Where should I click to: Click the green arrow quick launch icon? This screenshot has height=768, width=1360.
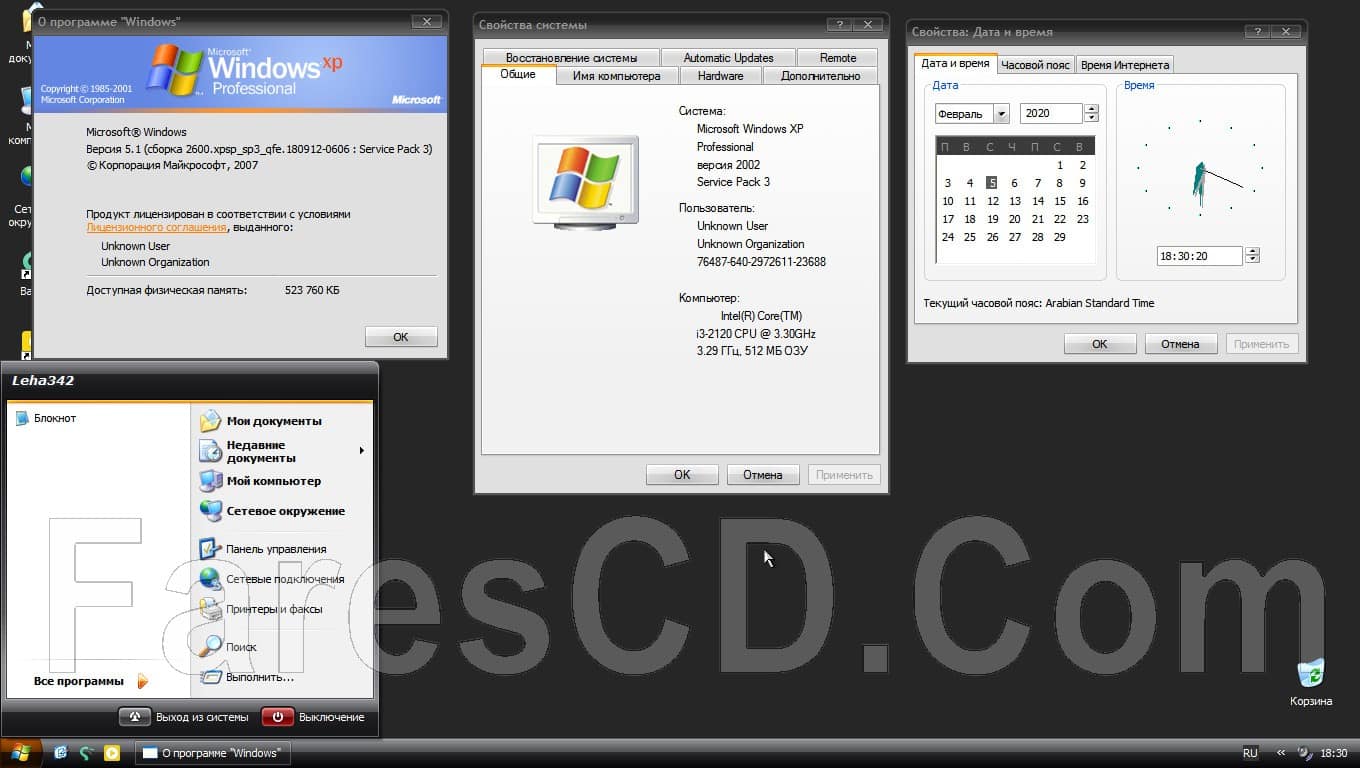[x=87, y=753]
